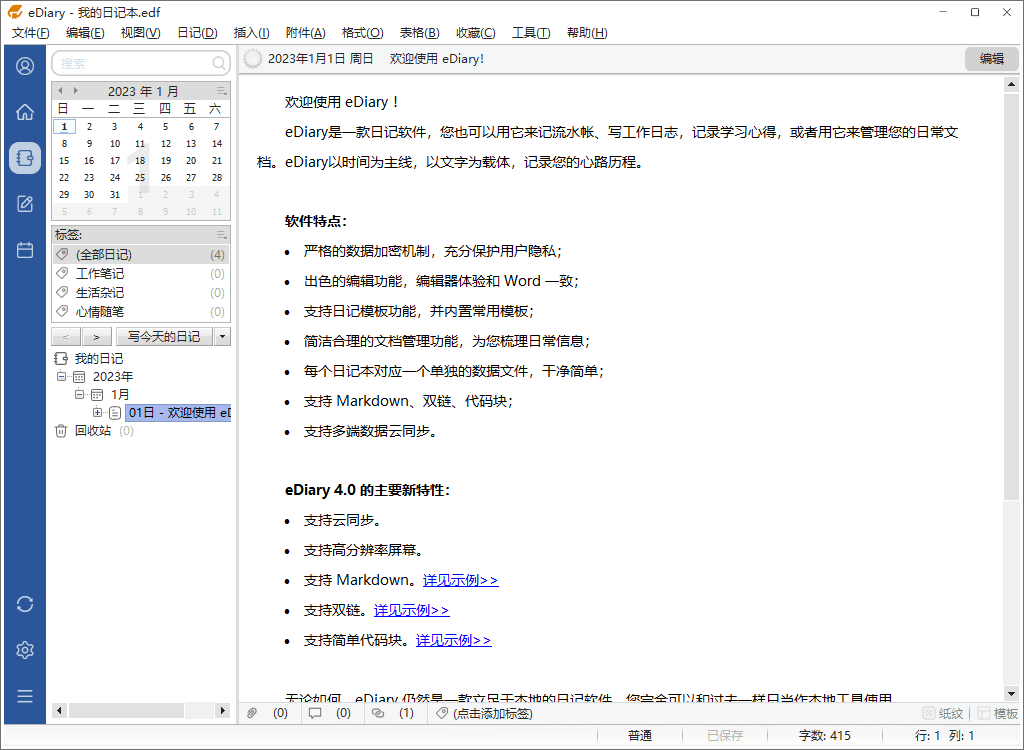Open the 插入(I) menu

tap(251, 33)
